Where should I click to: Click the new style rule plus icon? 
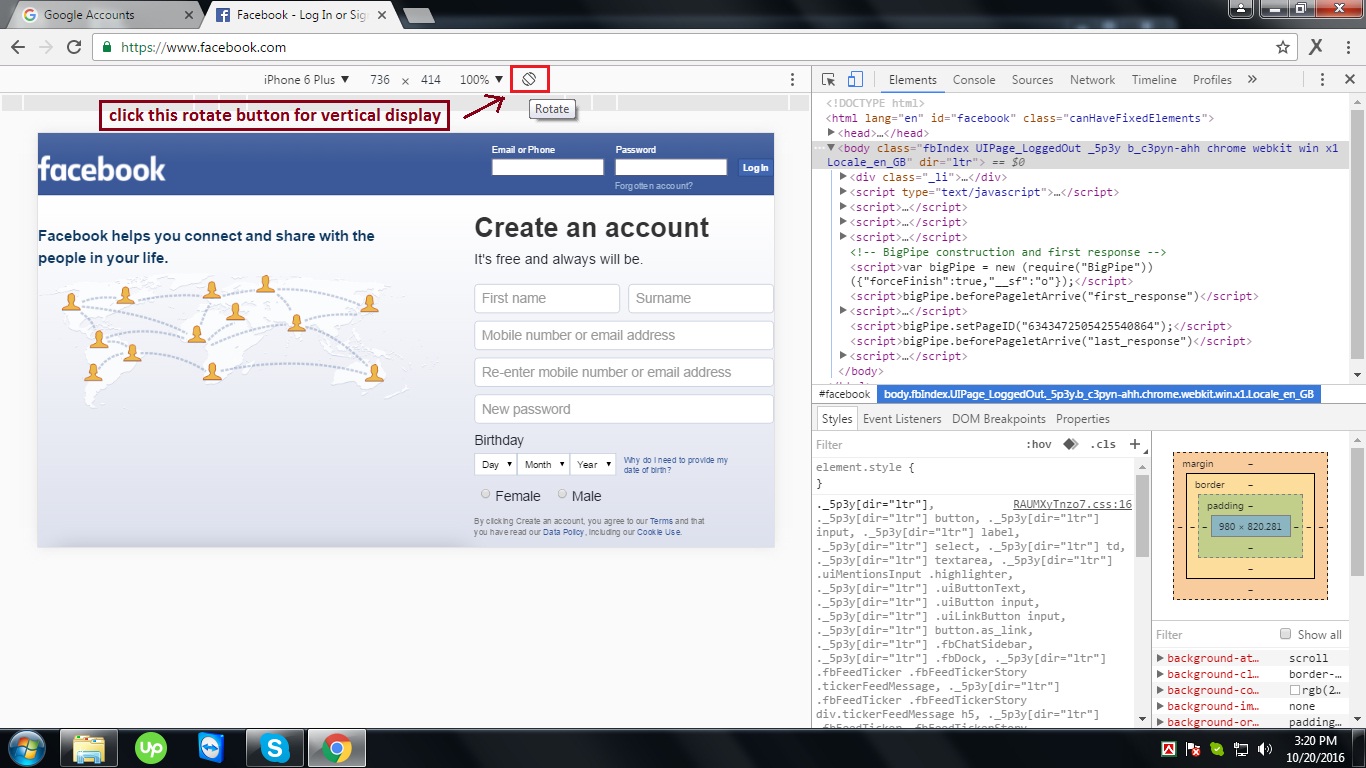[x=1135, y=444]
